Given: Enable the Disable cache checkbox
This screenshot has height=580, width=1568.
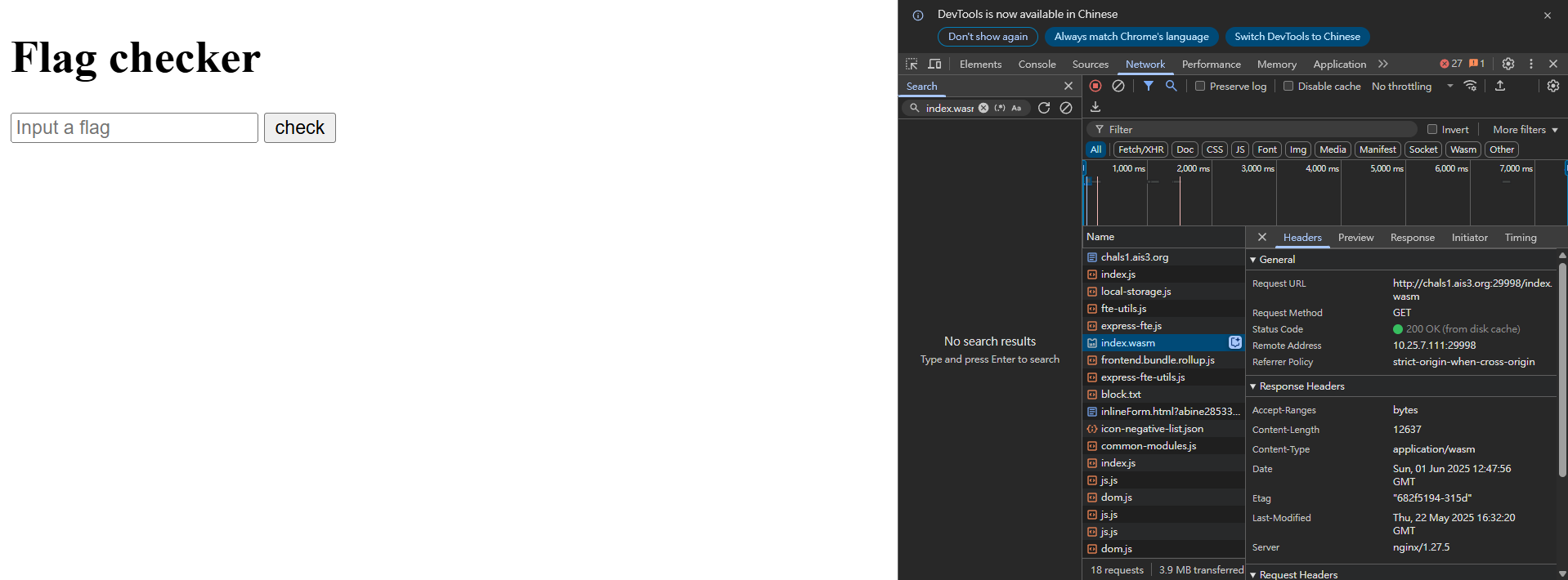Looking at the screenshot, I should coord(1288,86).
